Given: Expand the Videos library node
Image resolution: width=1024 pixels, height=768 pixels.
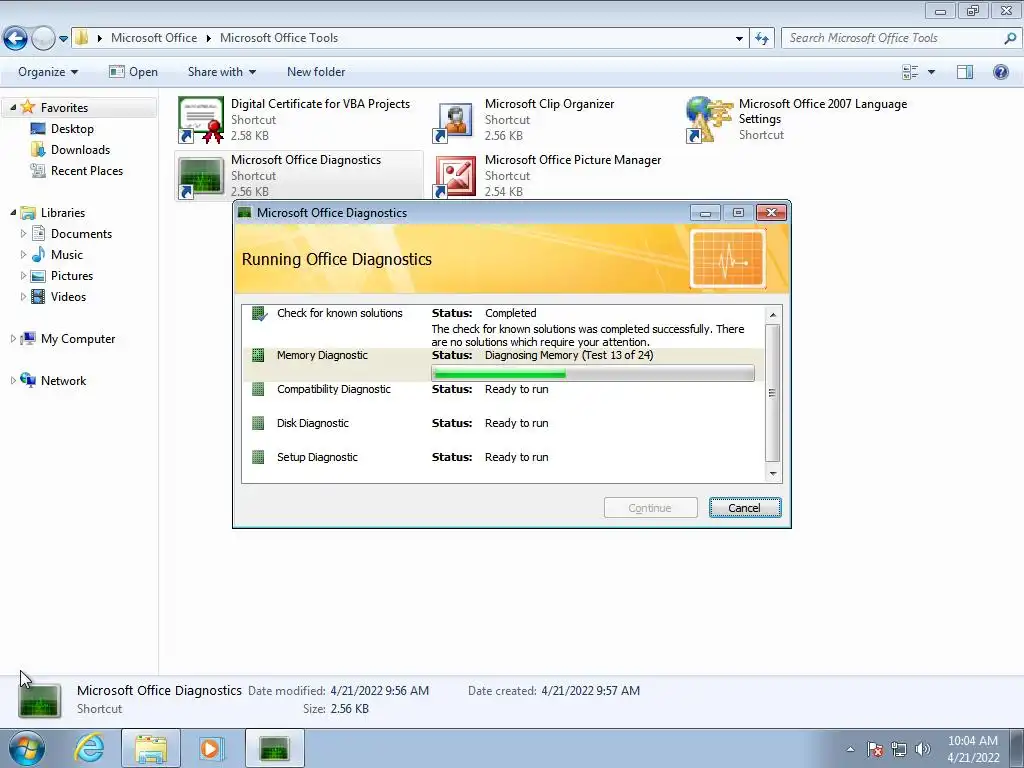Looking at the screenshot, I should coord(24,296).
